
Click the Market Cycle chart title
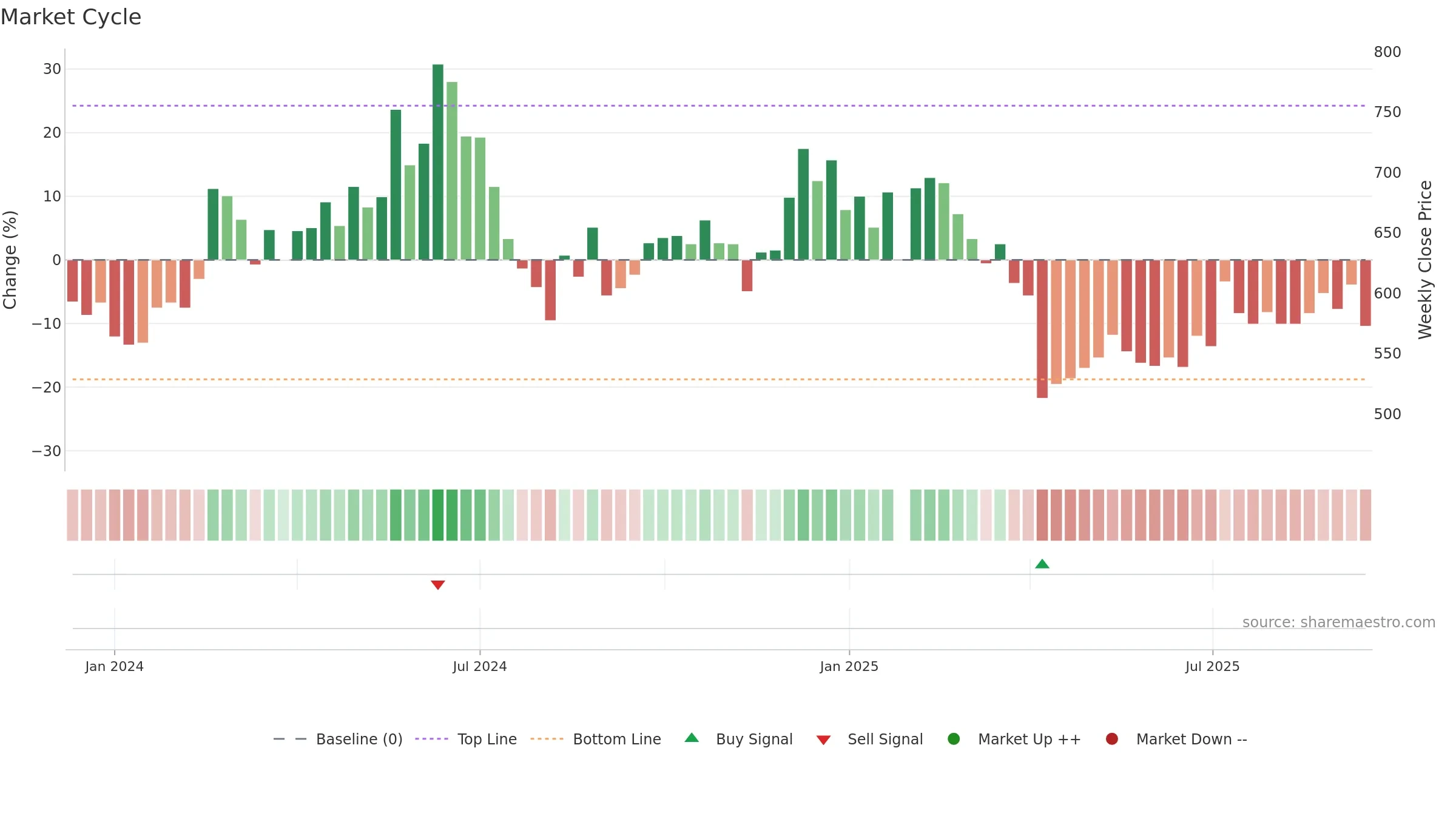click(x=71, y=17)
